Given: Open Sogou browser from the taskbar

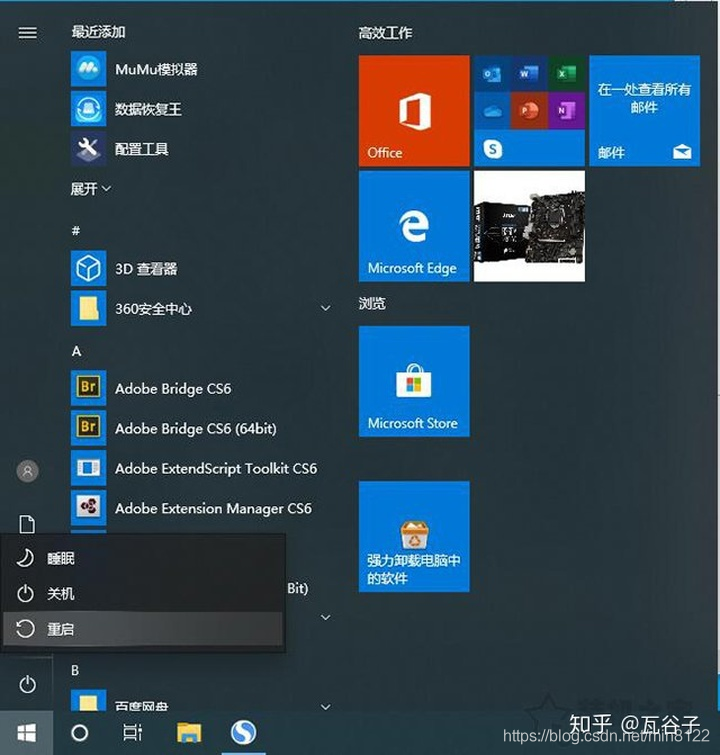Looking at the screenshot, I should [243, 733].
